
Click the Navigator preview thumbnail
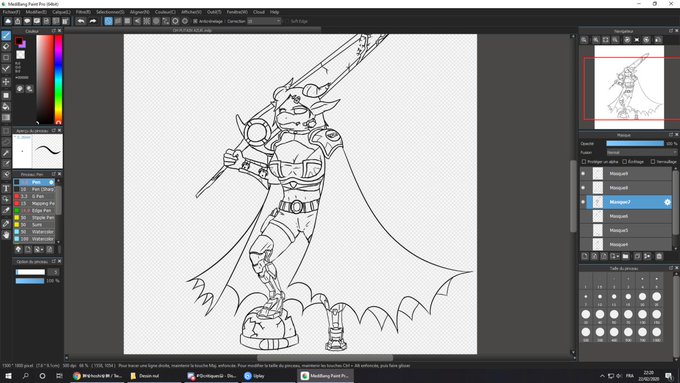[x=629, y=87]
